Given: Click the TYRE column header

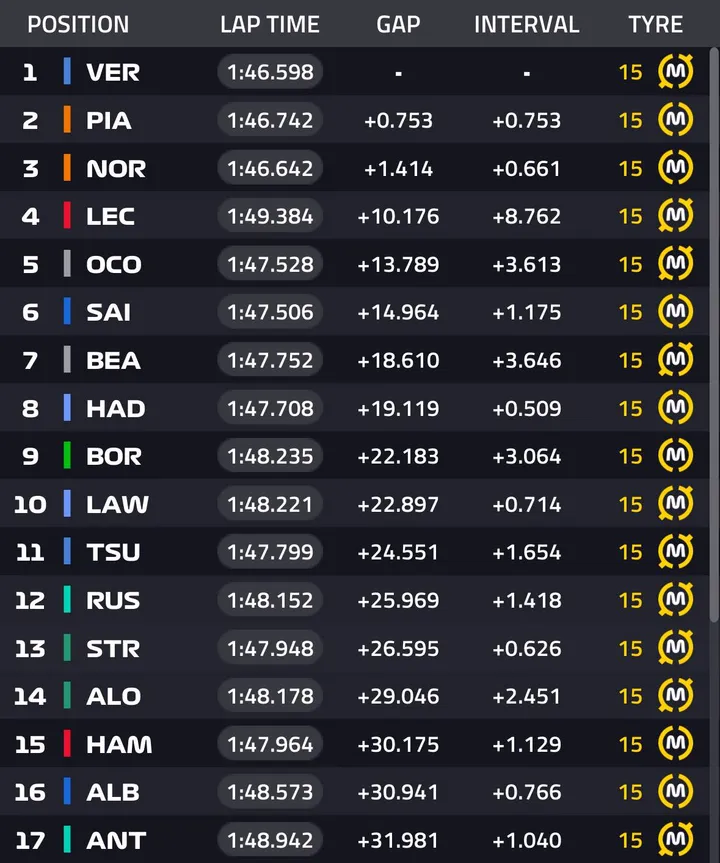Looking at the screenshot, I should (656, 24).
